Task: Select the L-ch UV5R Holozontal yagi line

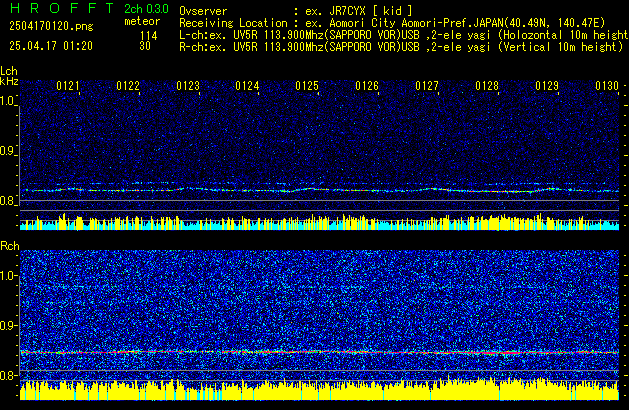Action: coord(404,35)
